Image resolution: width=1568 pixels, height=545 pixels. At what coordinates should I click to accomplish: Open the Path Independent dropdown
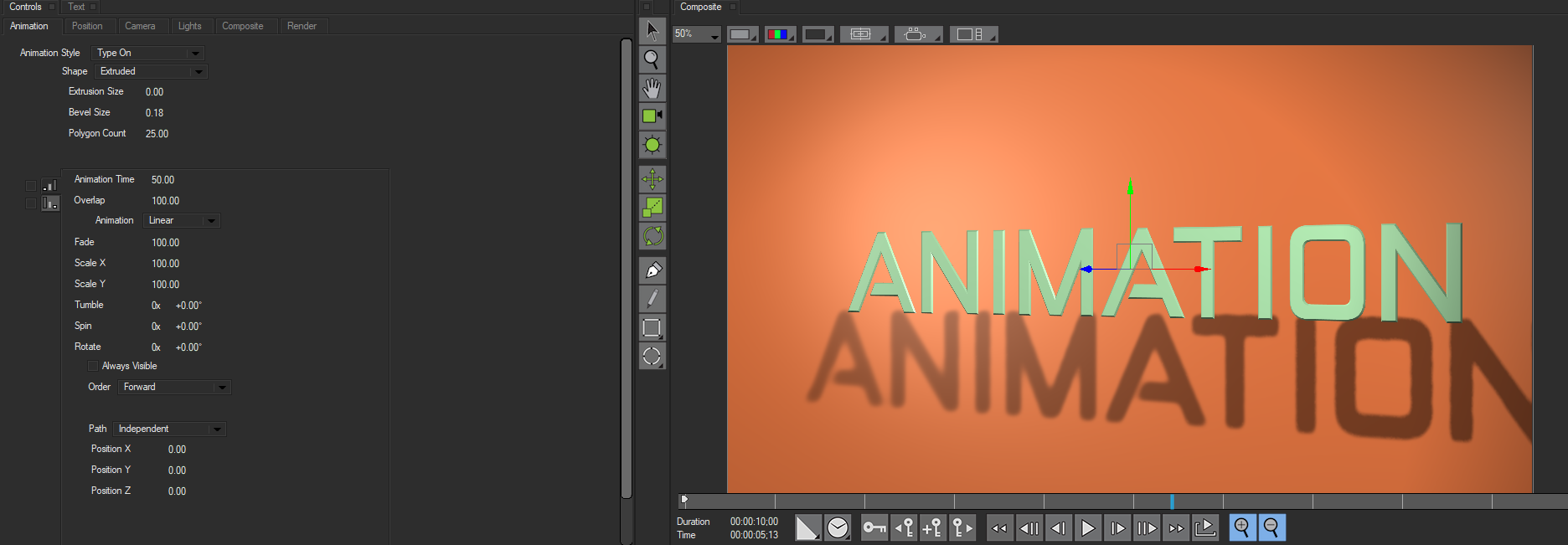click(170, 429)
